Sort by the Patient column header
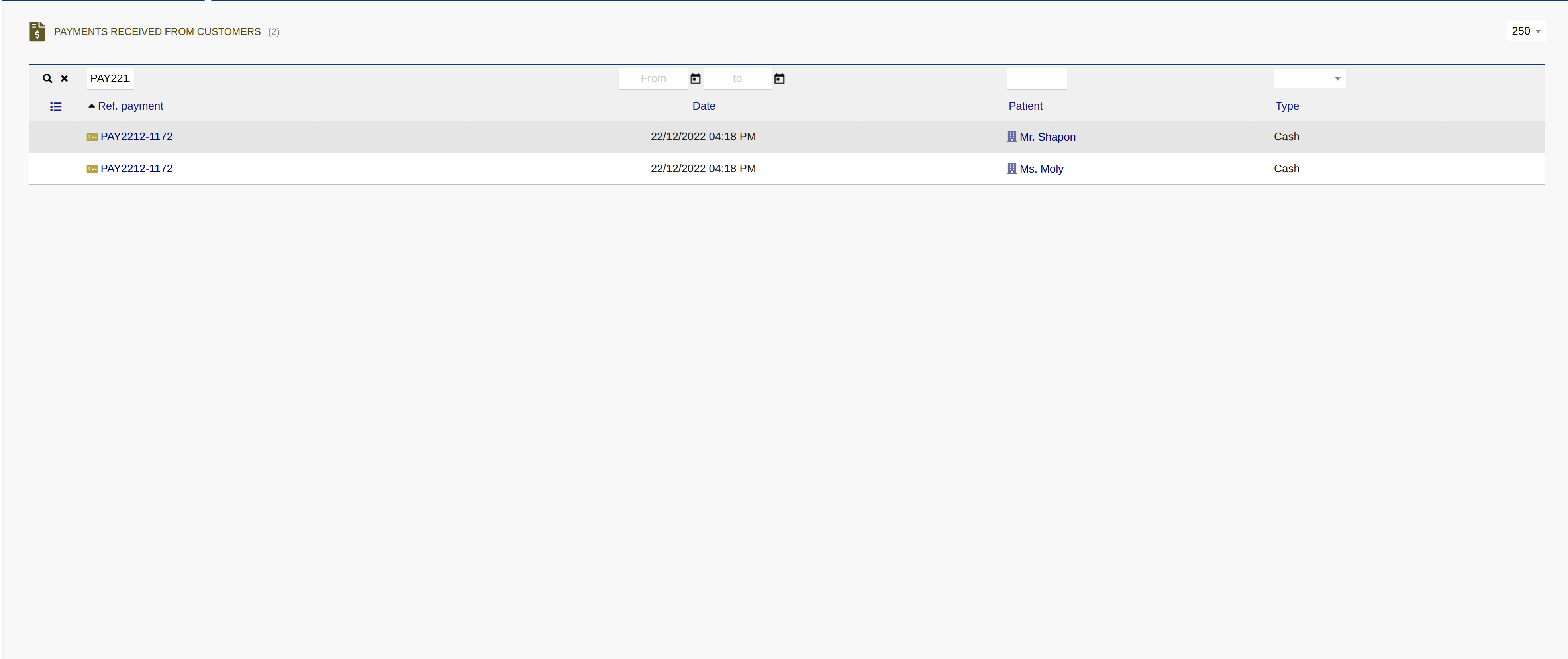The height and width of the screenshot is (659, 1568). coord(1025,106)
